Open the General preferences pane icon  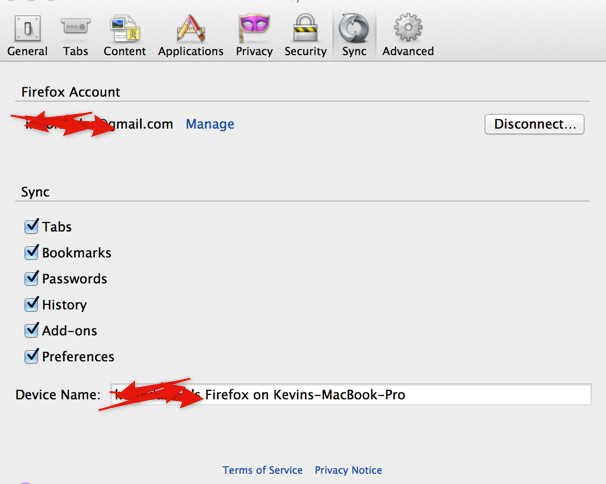tap(27, 28)
